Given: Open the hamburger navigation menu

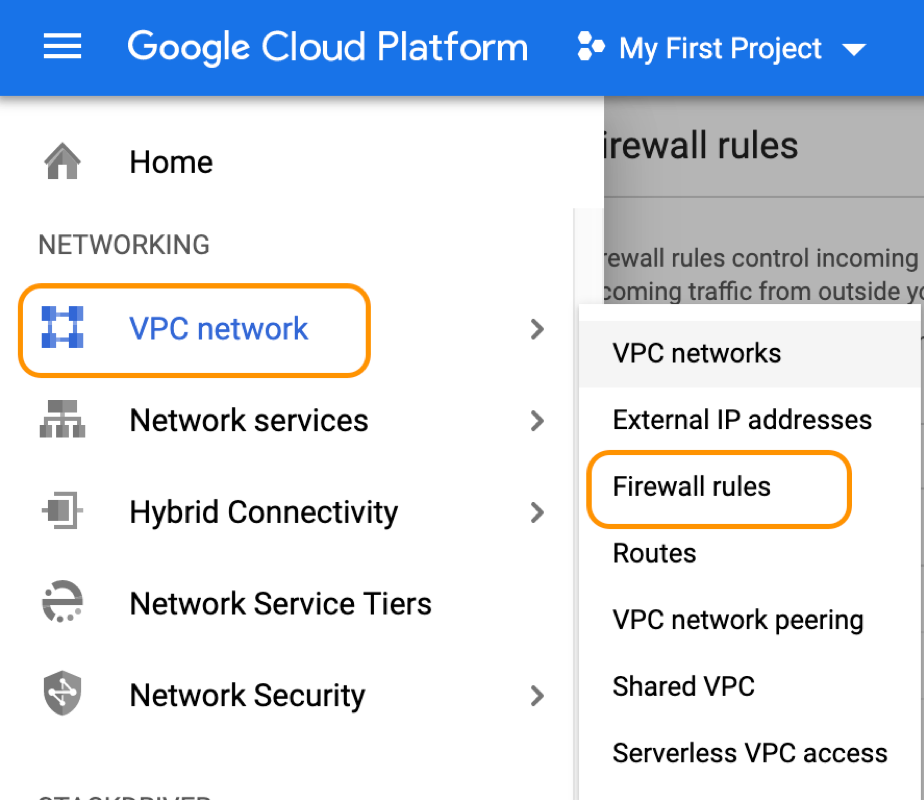Looking at the screenshot, I should click(x=62, y=47).
